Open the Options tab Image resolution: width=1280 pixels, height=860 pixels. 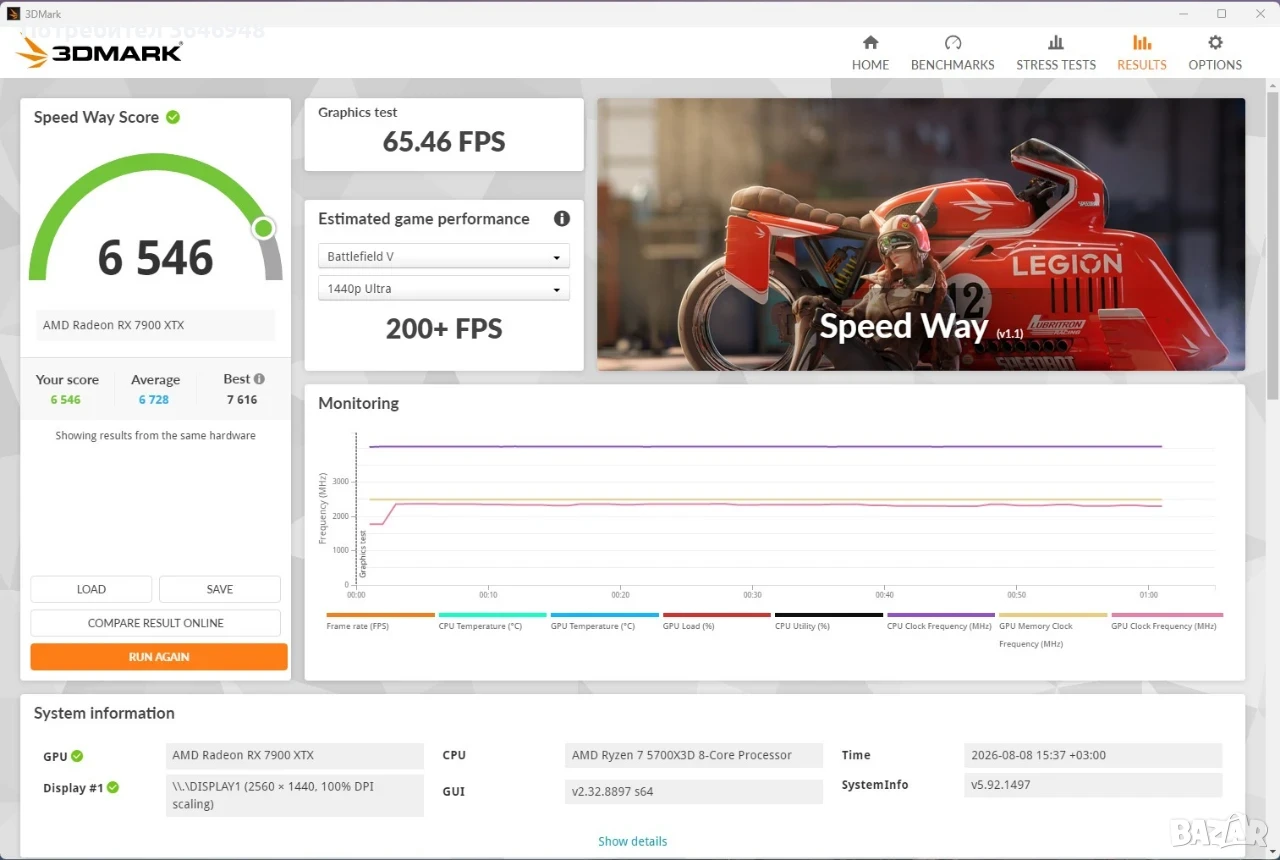click(x=1215, y=53)
